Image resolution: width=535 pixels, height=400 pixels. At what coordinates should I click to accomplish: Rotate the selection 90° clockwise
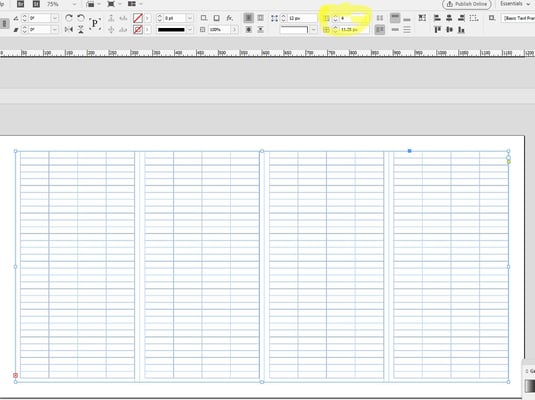tap(69, 18)
